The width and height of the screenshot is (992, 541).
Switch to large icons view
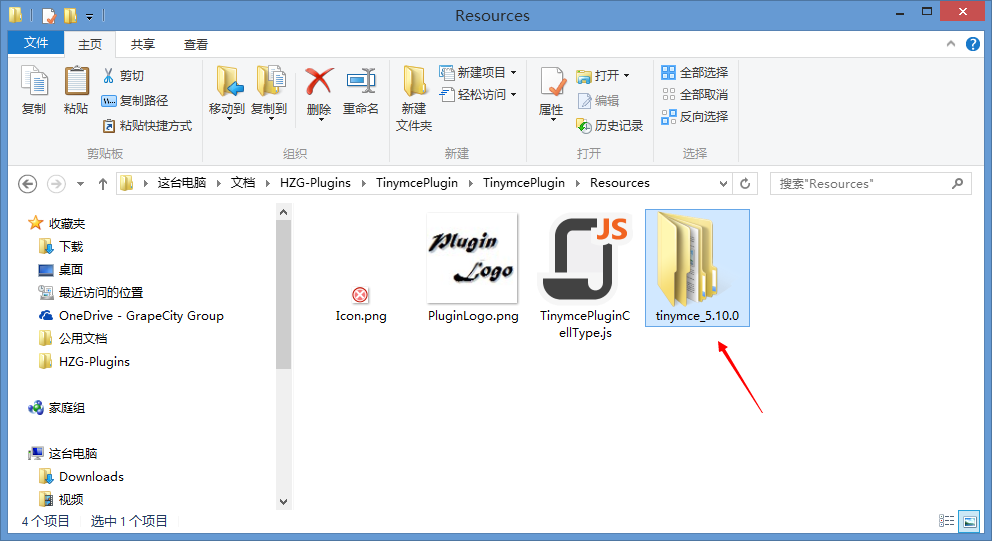(x=969, y=521)
